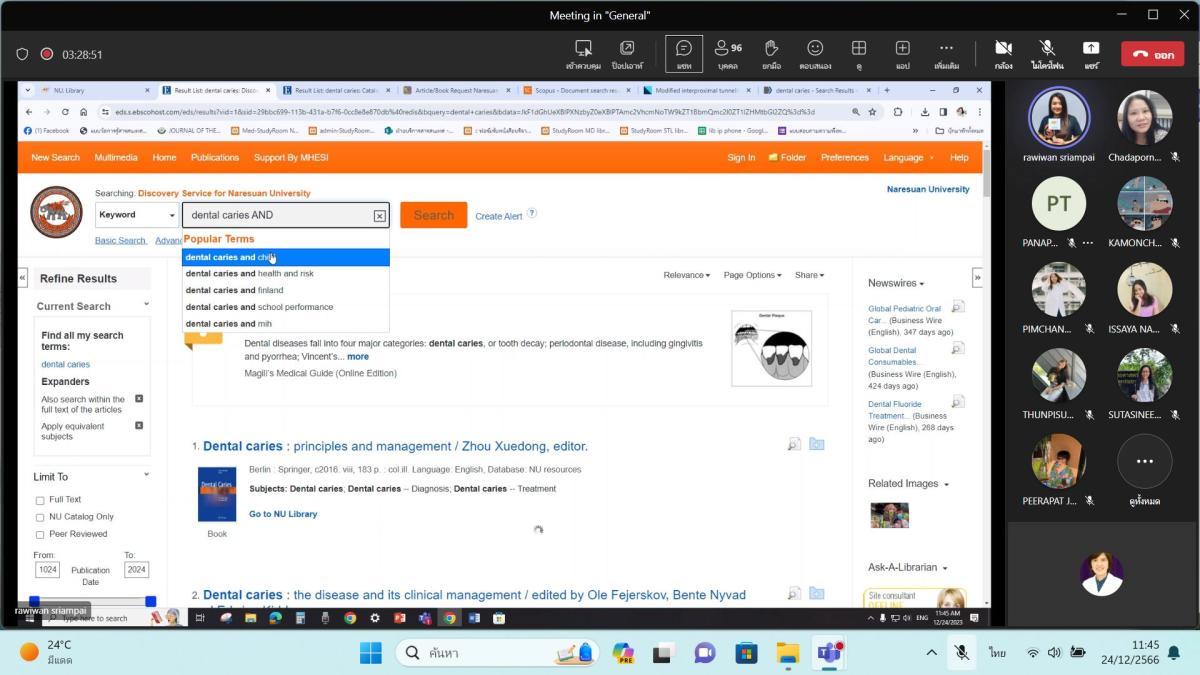
Task: Collapse the Limit To section
Action: pos(146,475)
